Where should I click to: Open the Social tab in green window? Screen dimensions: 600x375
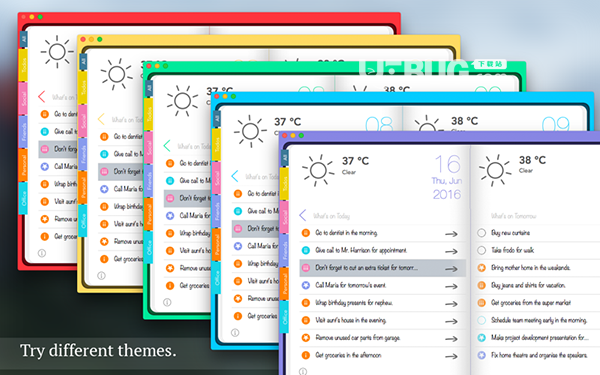pos(148,147)
